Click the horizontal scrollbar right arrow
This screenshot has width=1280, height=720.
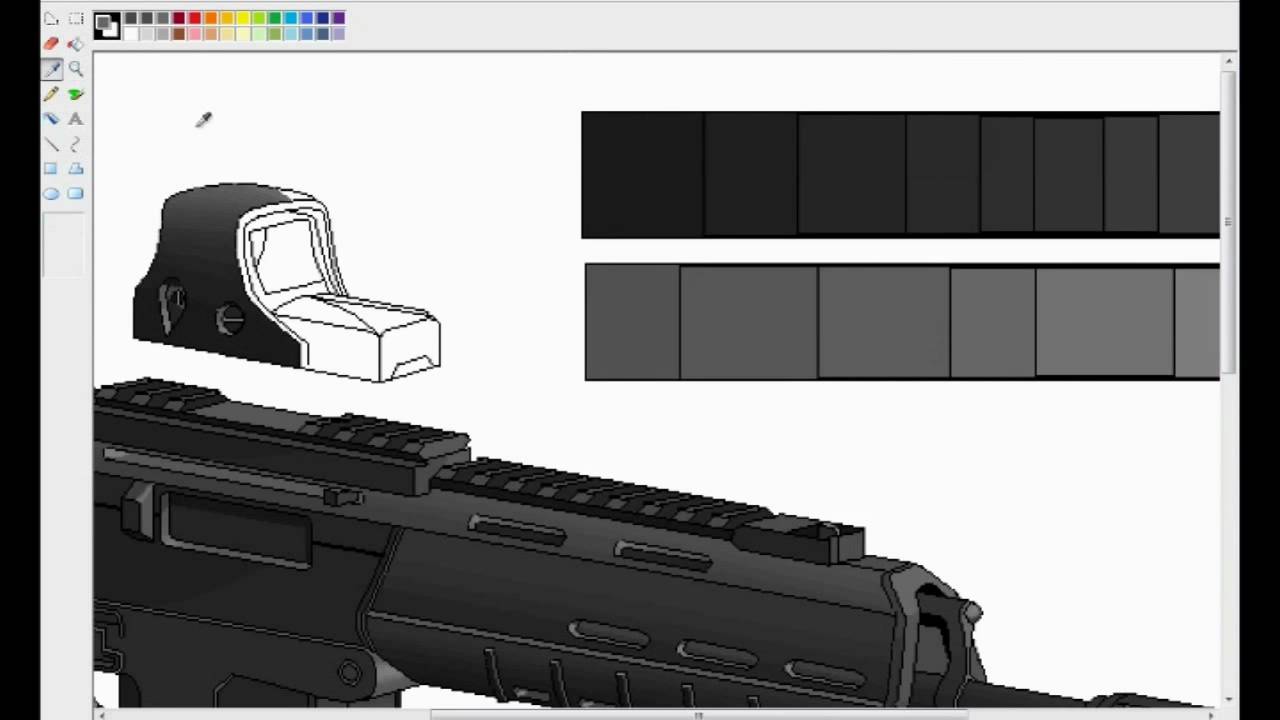point(1211,714)
